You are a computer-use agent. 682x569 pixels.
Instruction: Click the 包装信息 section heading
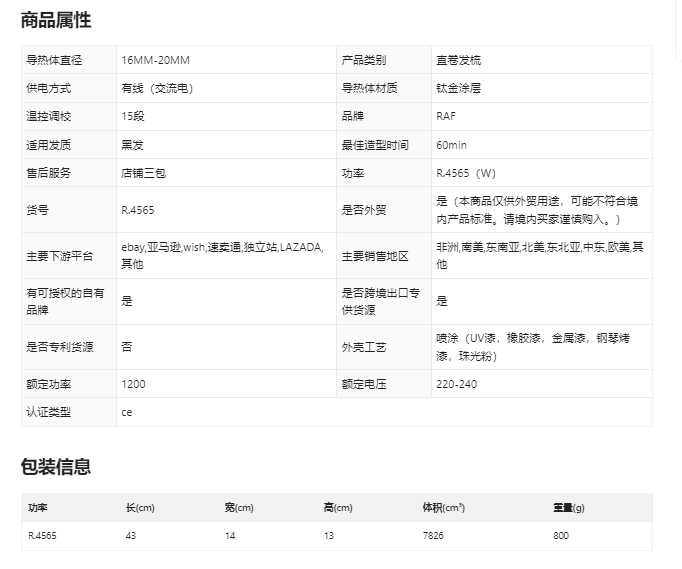[56, 466]
